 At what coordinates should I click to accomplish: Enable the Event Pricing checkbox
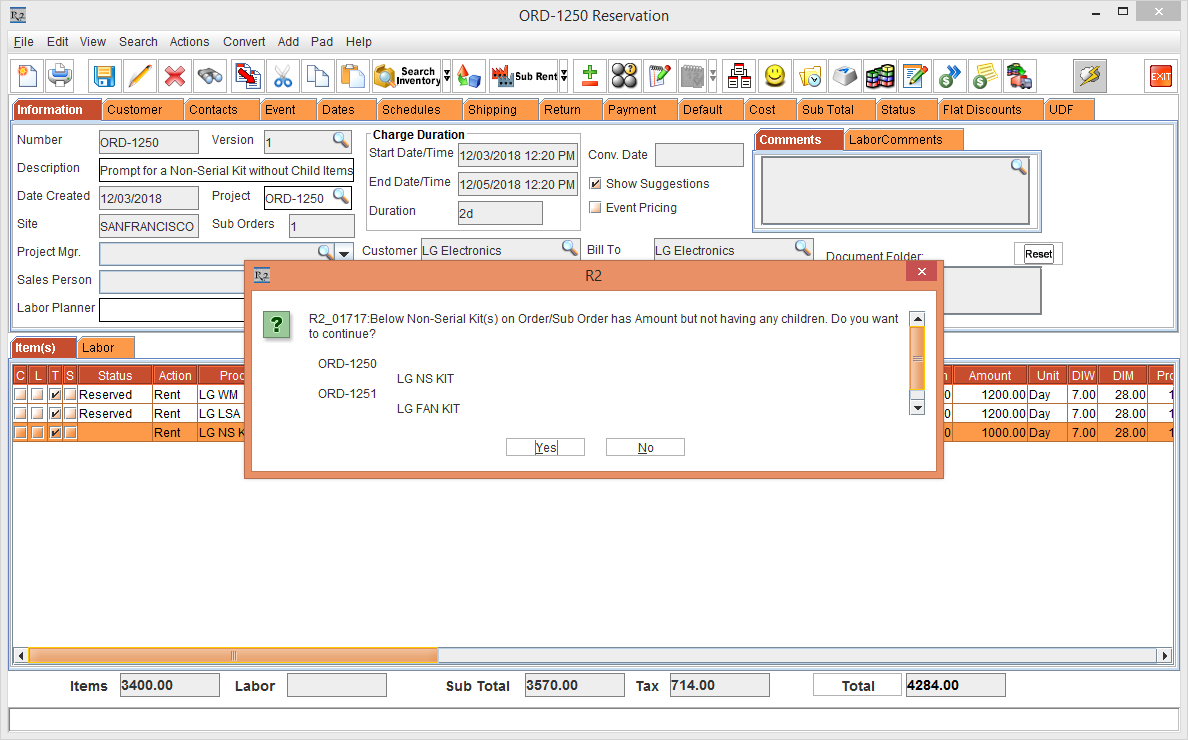coord(596,208)
